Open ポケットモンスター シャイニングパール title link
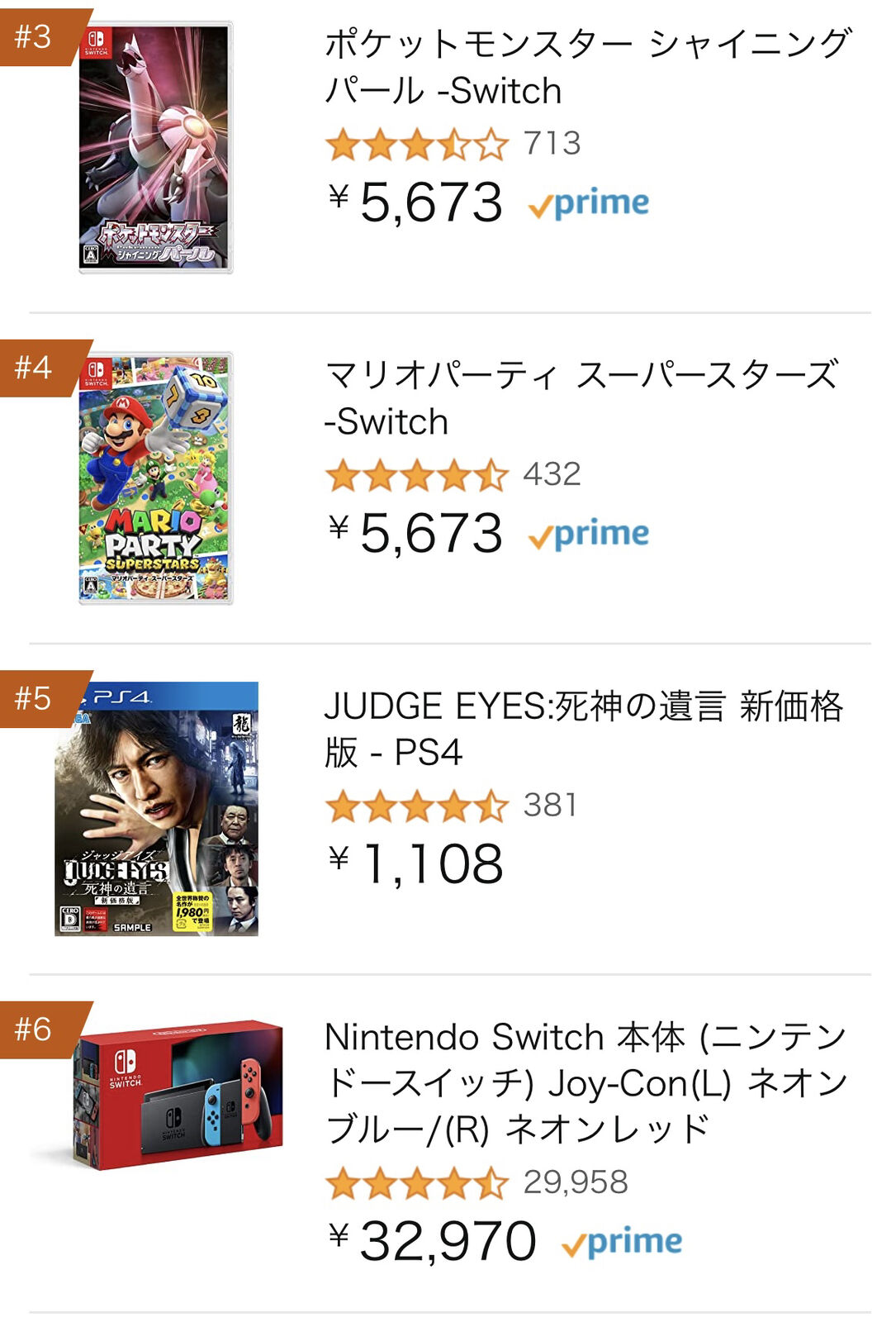The height and width of the screenshot is (1322, 896). pos(586,67)
